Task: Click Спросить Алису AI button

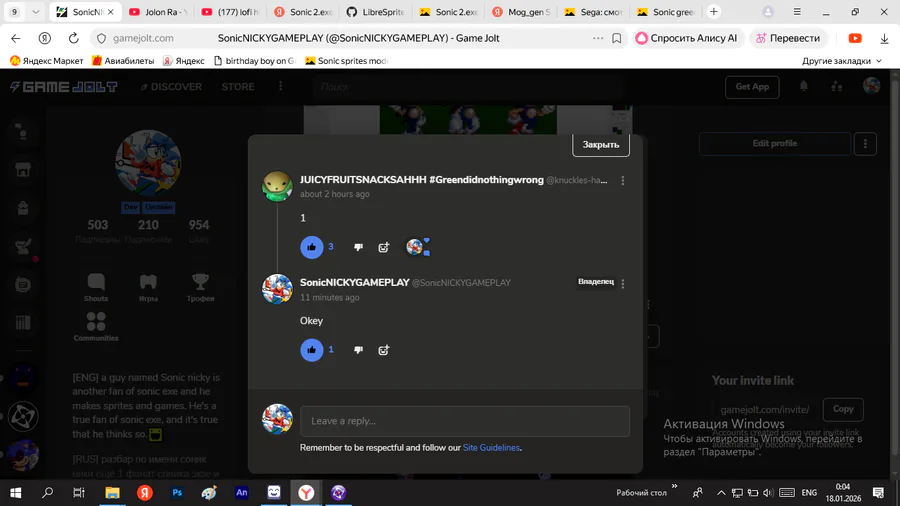Action: (687, 38)
